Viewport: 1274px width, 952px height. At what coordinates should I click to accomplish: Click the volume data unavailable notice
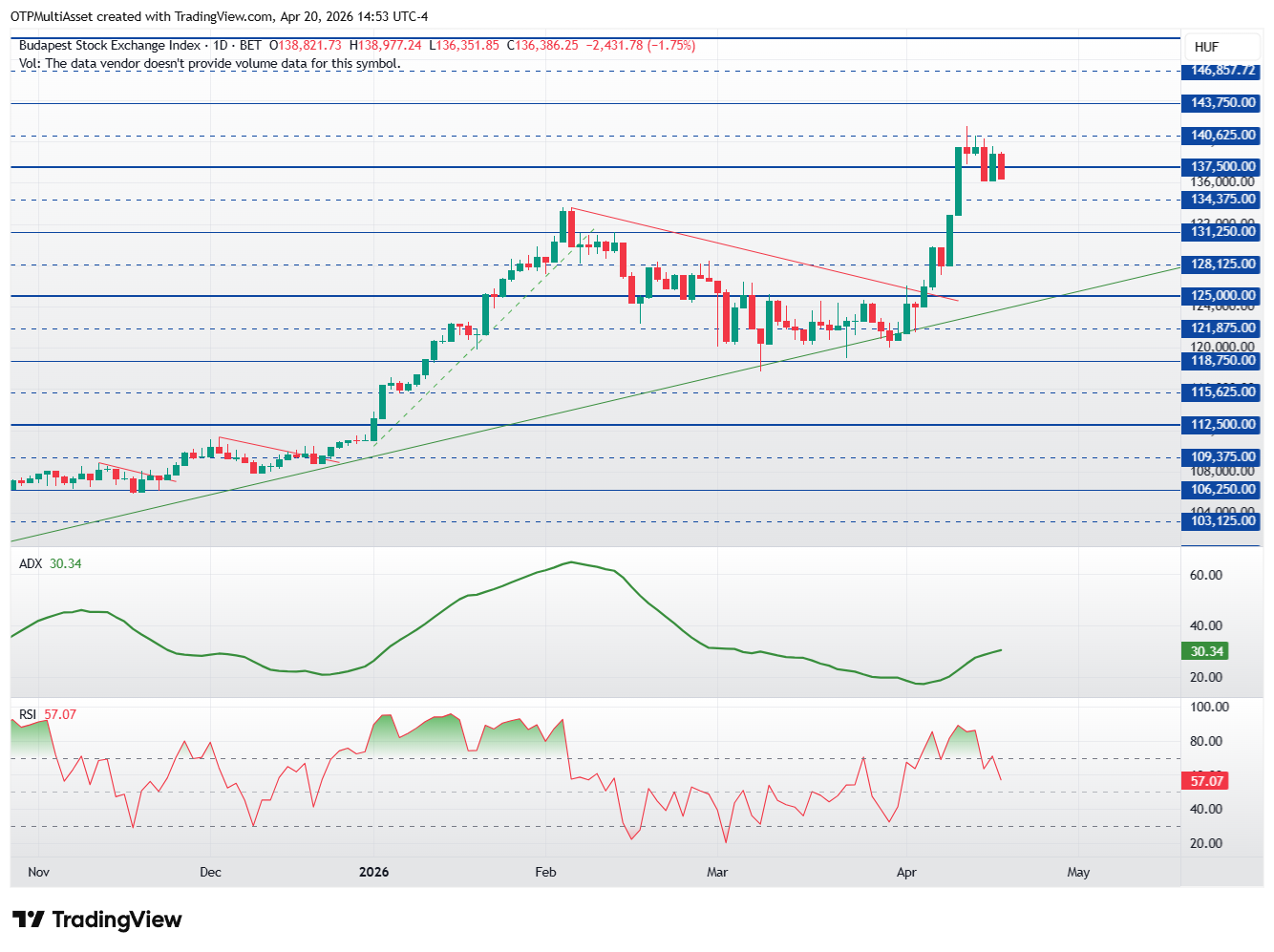[210, 63]
